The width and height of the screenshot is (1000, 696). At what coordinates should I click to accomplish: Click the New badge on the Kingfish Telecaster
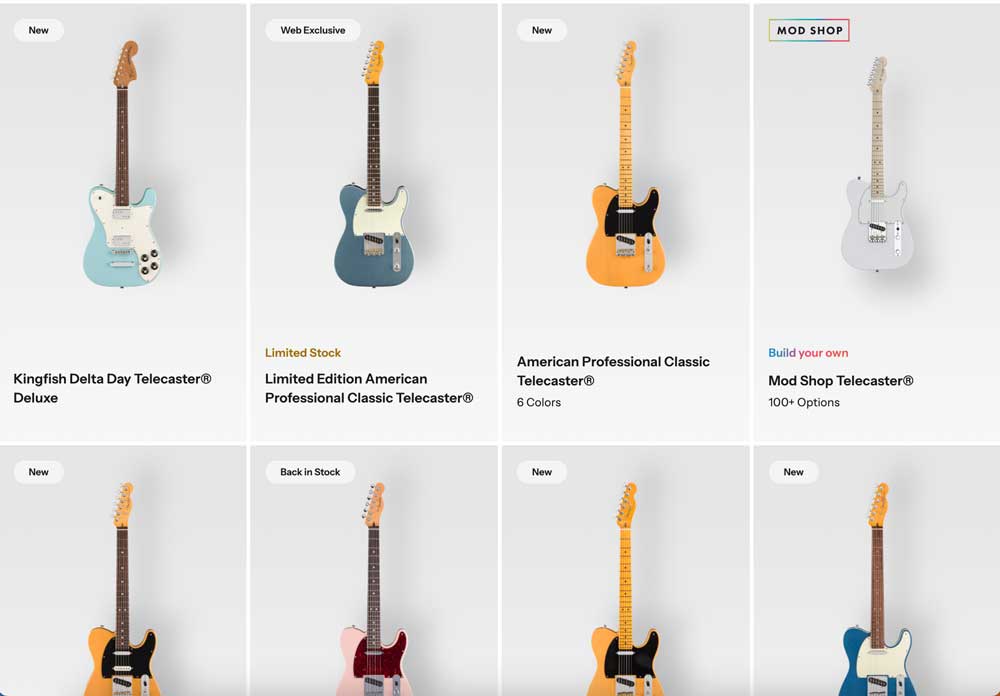click(38, 30)
